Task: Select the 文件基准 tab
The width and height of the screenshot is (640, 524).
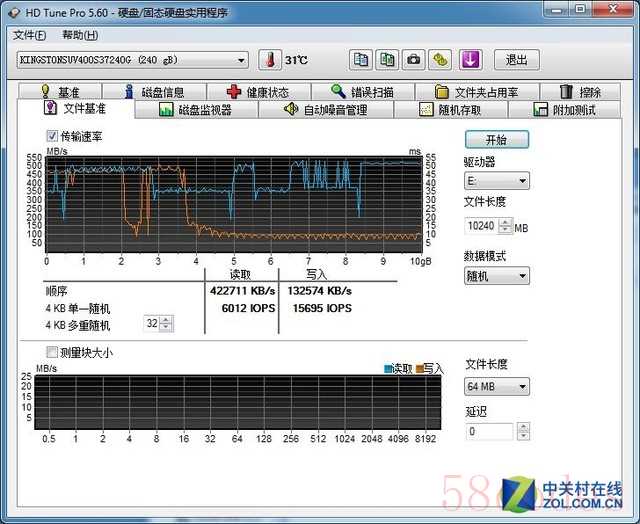Action: [x=76, y=109]
